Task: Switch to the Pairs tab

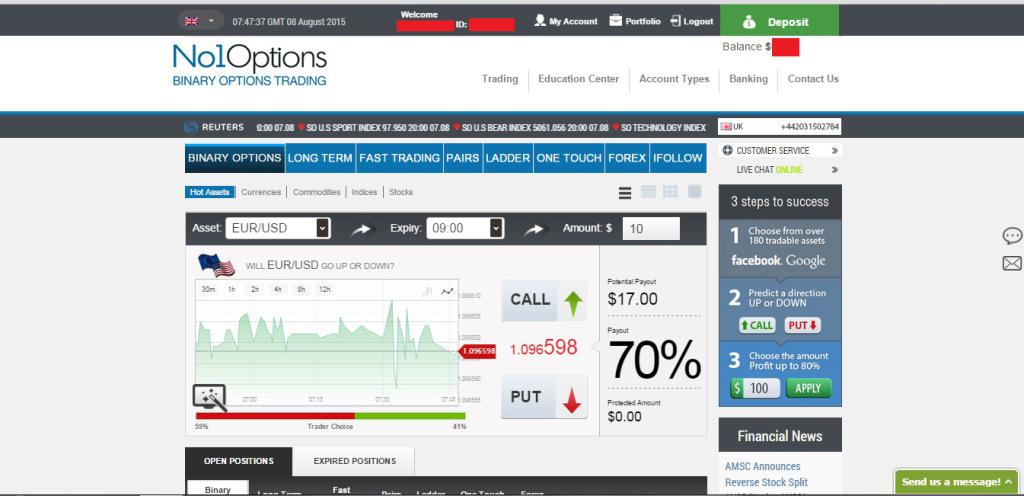Action: [x=463, y=158]
